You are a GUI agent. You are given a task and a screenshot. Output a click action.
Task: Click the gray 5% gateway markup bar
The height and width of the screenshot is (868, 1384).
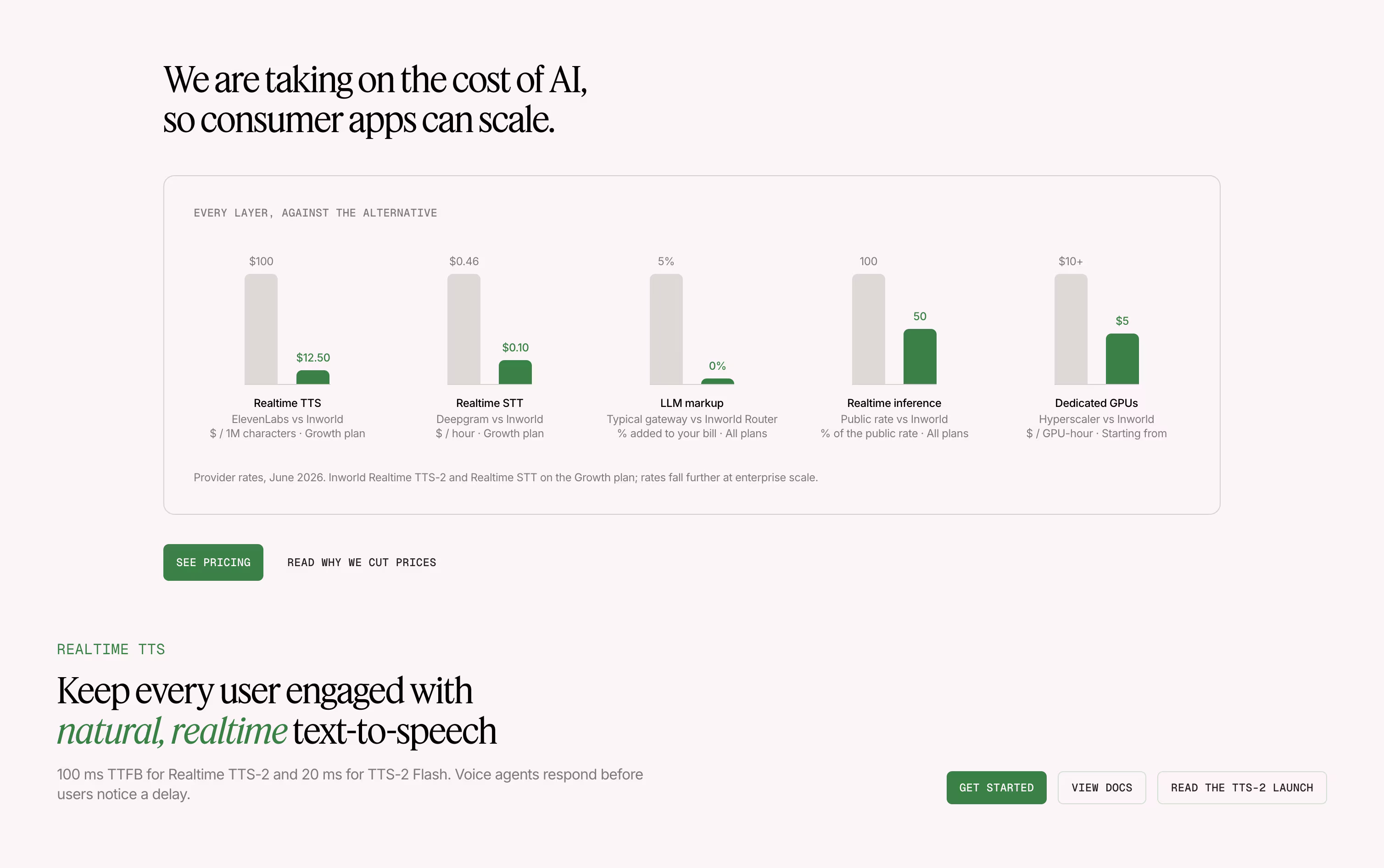[666, 329]
